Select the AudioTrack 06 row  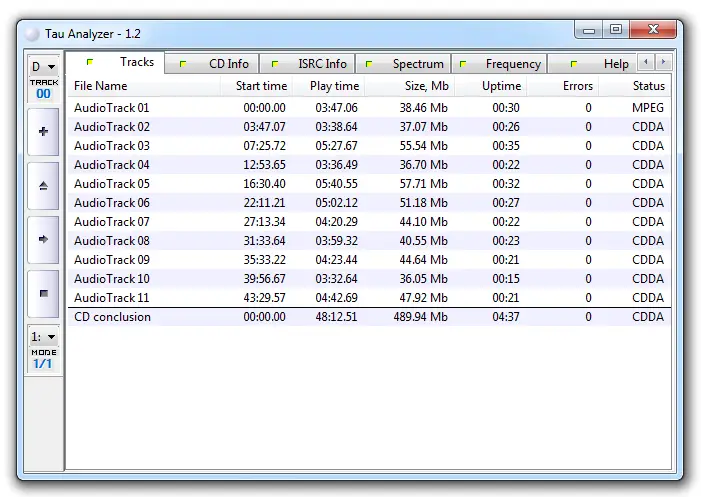[x=369, y=203]
